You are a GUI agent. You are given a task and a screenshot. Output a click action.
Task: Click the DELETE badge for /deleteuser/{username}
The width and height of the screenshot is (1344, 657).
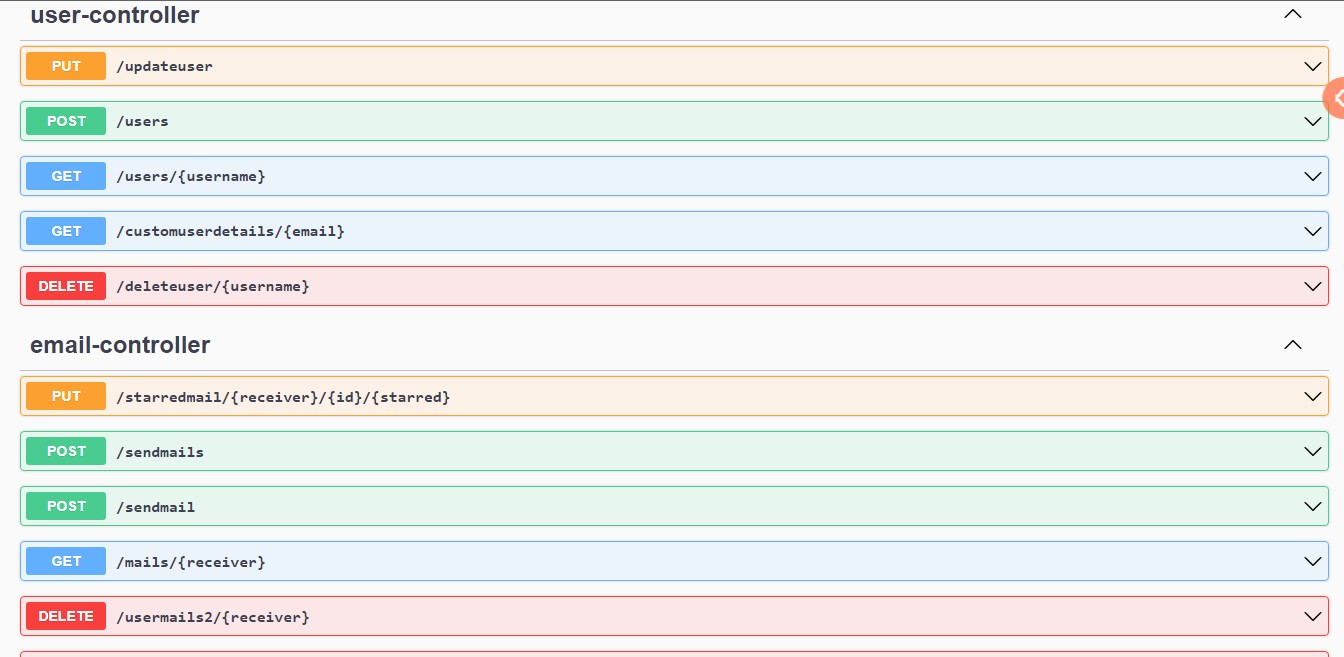66,286
